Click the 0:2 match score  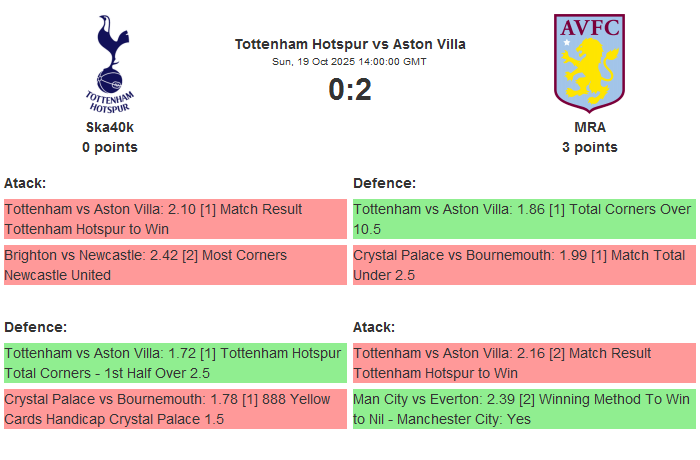pos(350,90)
